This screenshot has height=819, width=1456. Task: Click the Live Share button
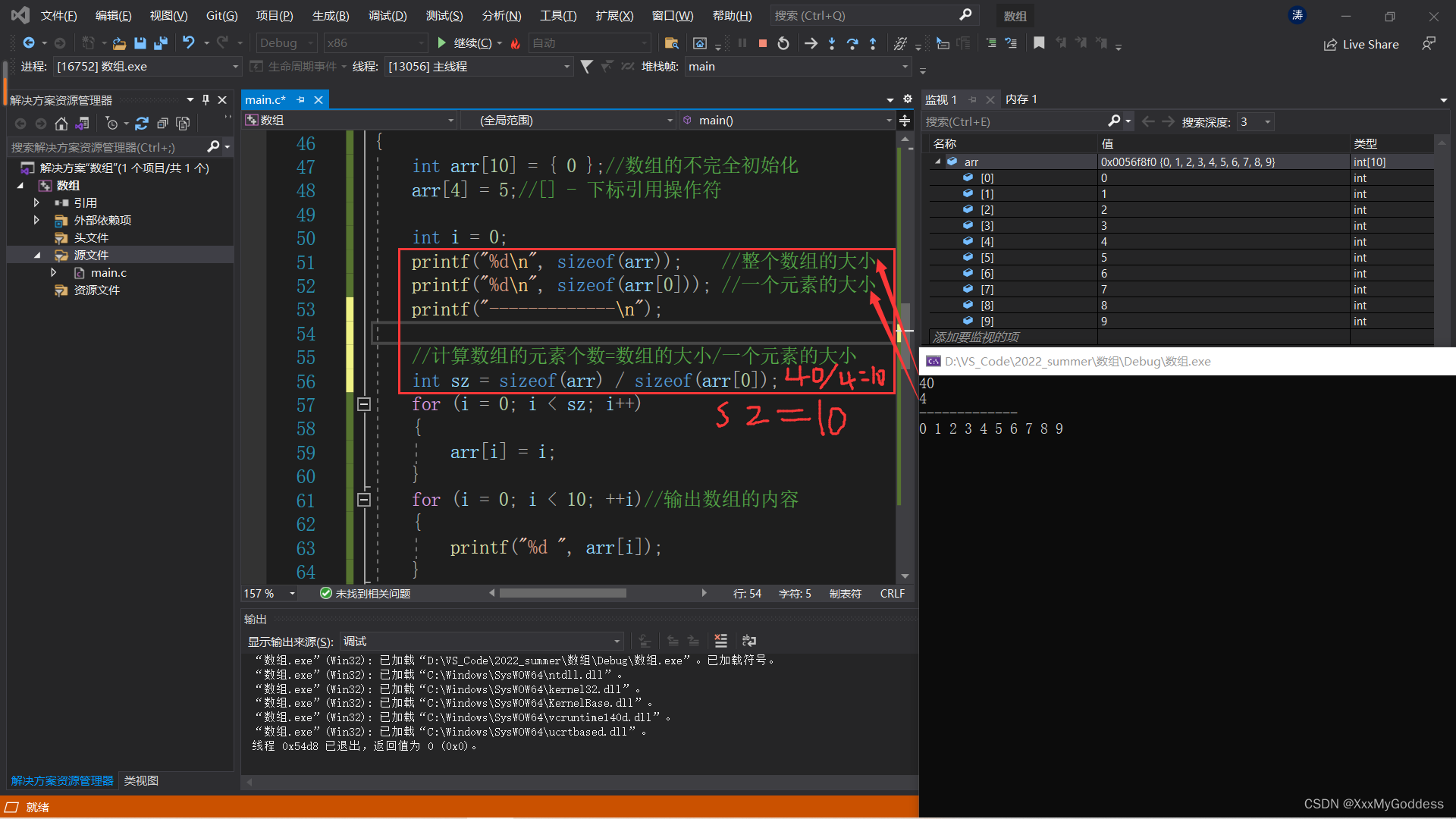tap(1361, 44)
